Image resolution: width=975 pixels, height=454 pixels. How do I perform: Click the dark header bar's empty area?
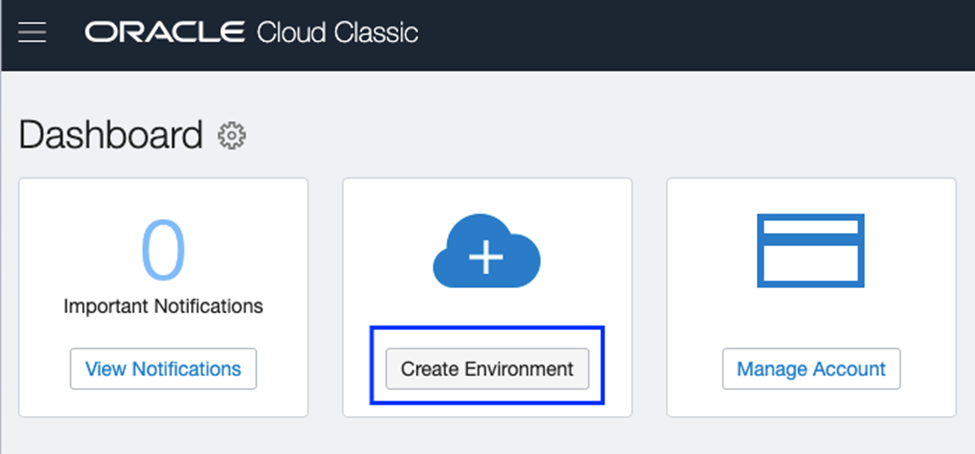tap(684, 35)
